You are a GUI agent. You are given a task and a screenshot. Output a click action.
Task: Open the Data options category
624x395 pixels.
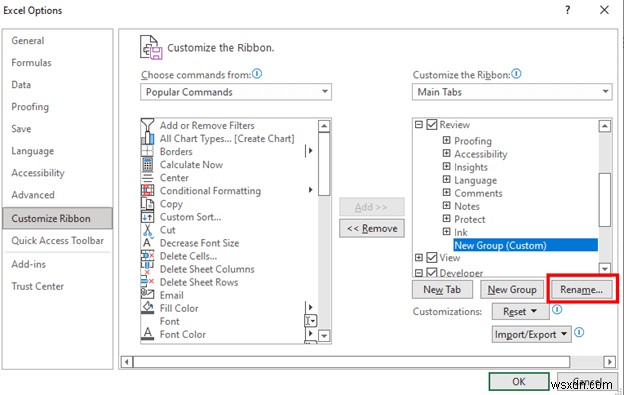click(21, 85)
